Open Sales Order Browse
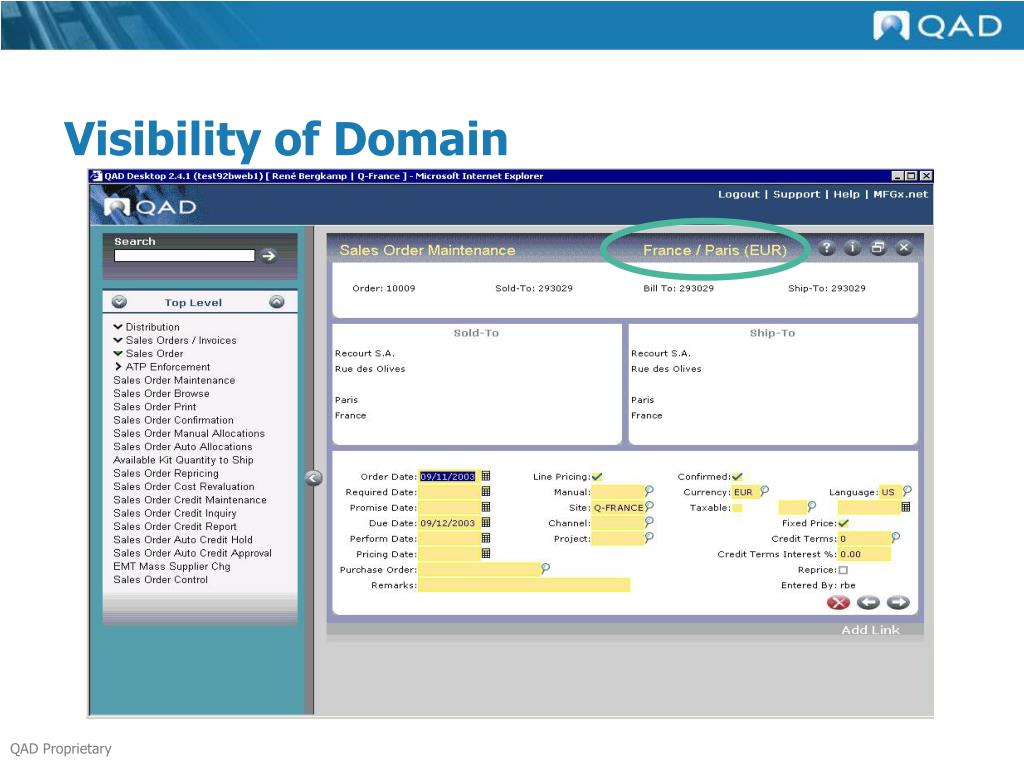Screen dimensions: 1024x768 click(x=161, y=393)
